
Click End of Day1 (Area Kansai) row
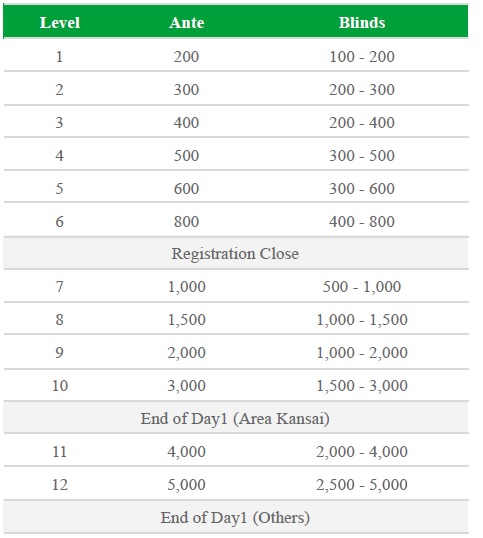click(236, 418)
